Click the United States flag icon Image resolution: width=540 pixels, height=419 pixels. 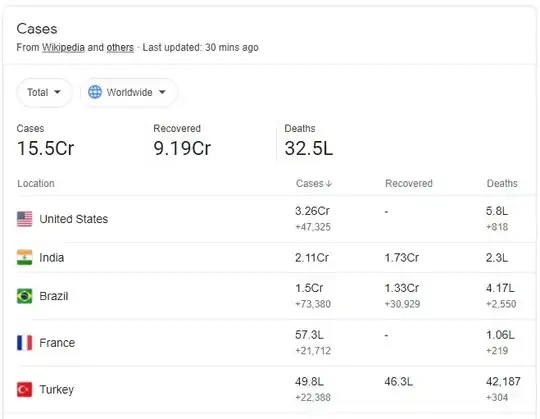(24, 219)
